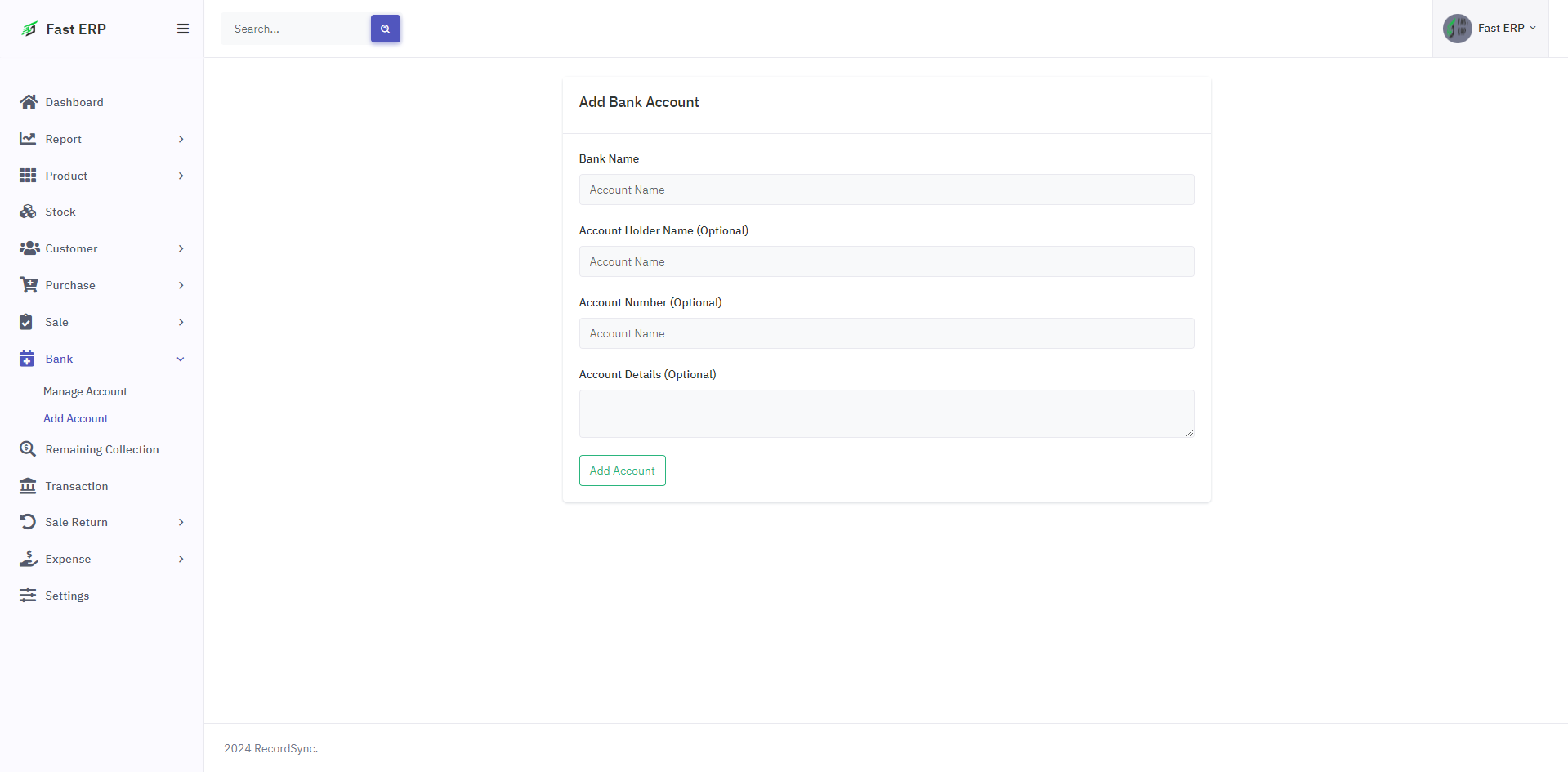1568x772 pixels.
Task: Open Manage Account under Bank
Action: 85,391
